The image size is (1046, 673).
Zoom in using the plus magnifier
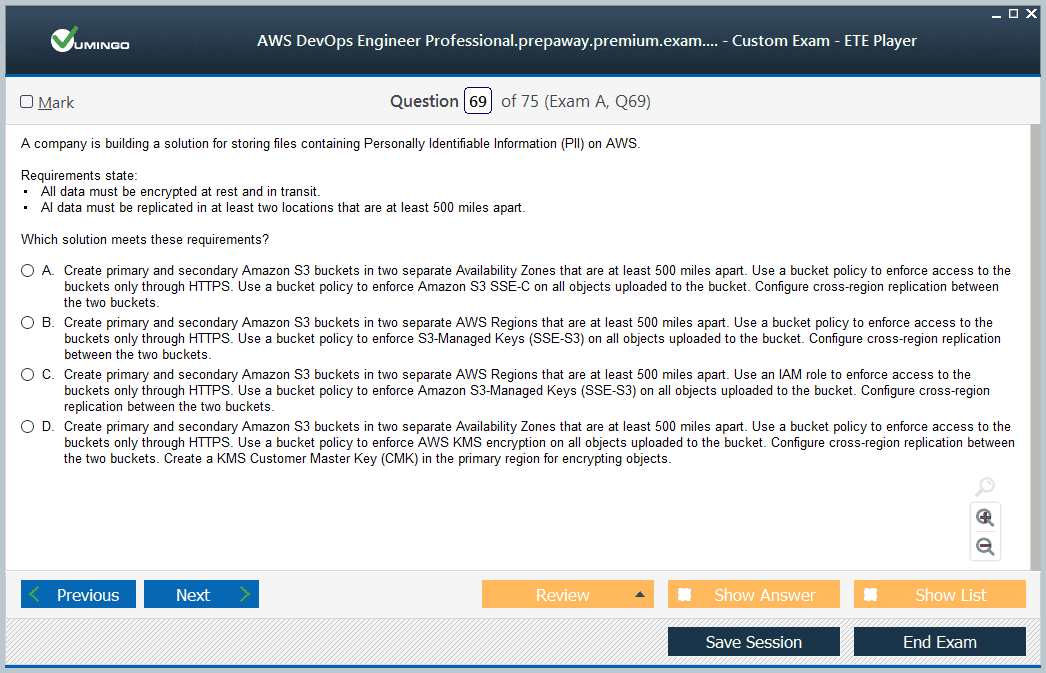985,517
